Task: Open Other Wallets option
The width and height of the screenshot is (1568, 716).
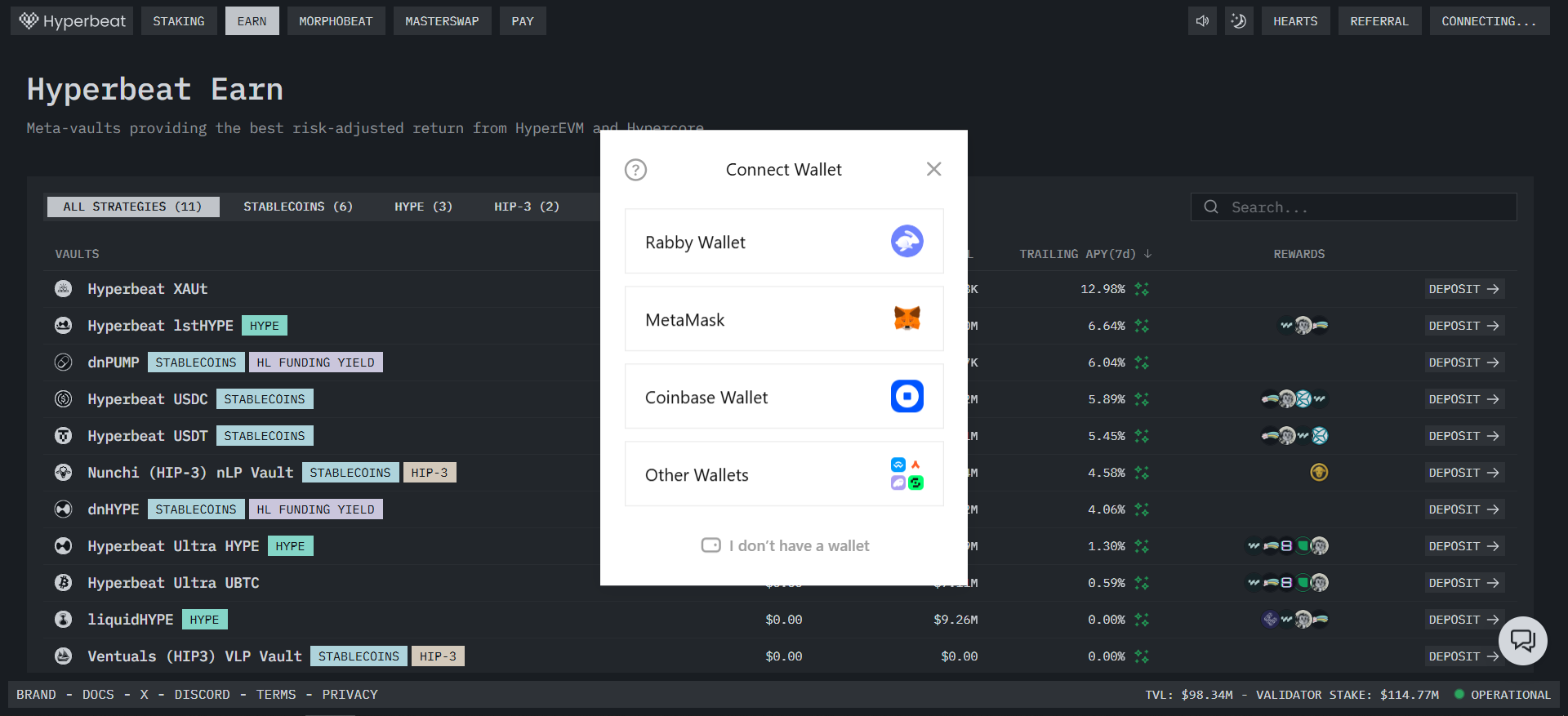Action: [x=784, y=474]
